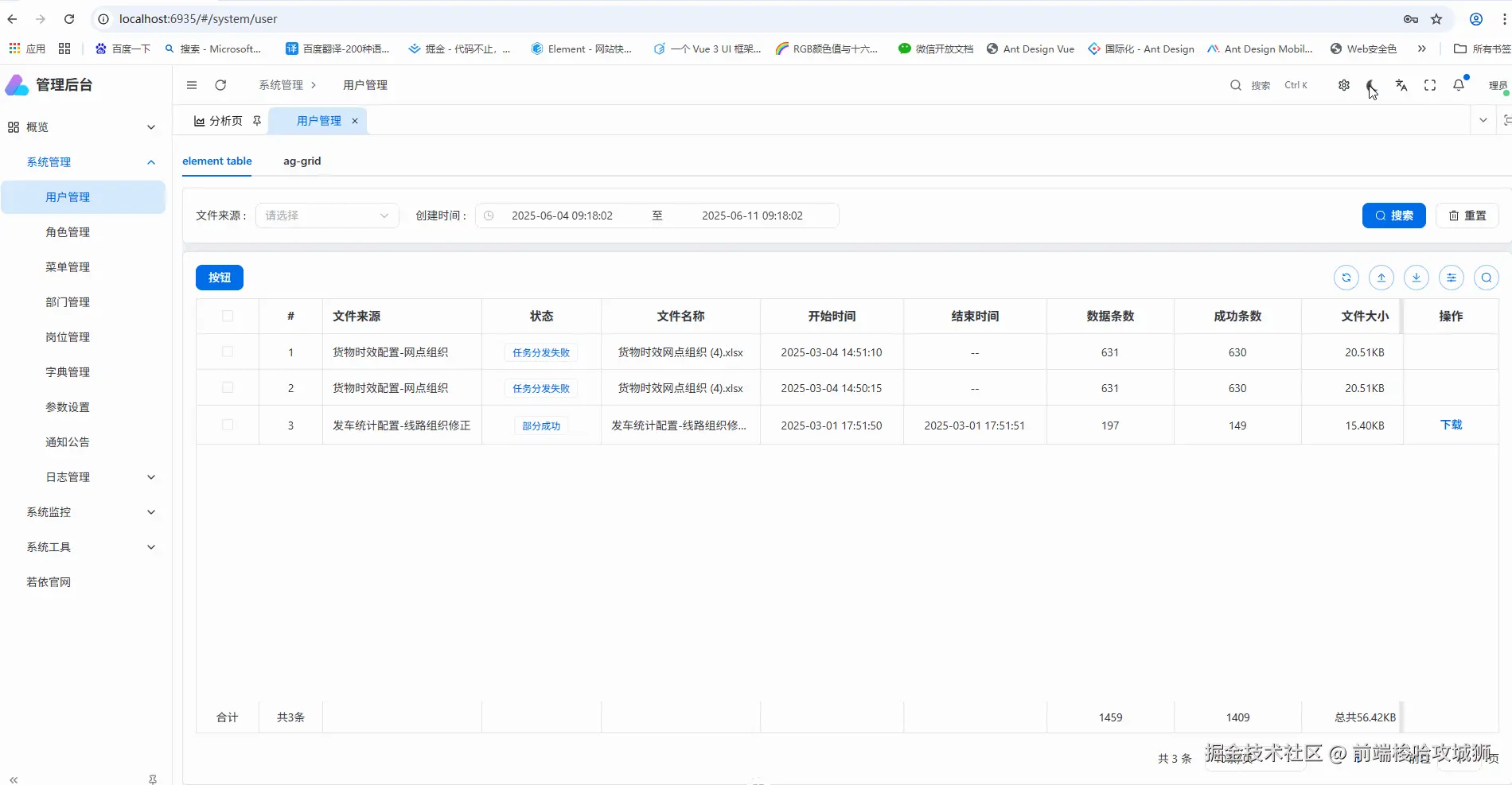Check the row 3 checkbox

pyautogui.click(x=228, y=425)
